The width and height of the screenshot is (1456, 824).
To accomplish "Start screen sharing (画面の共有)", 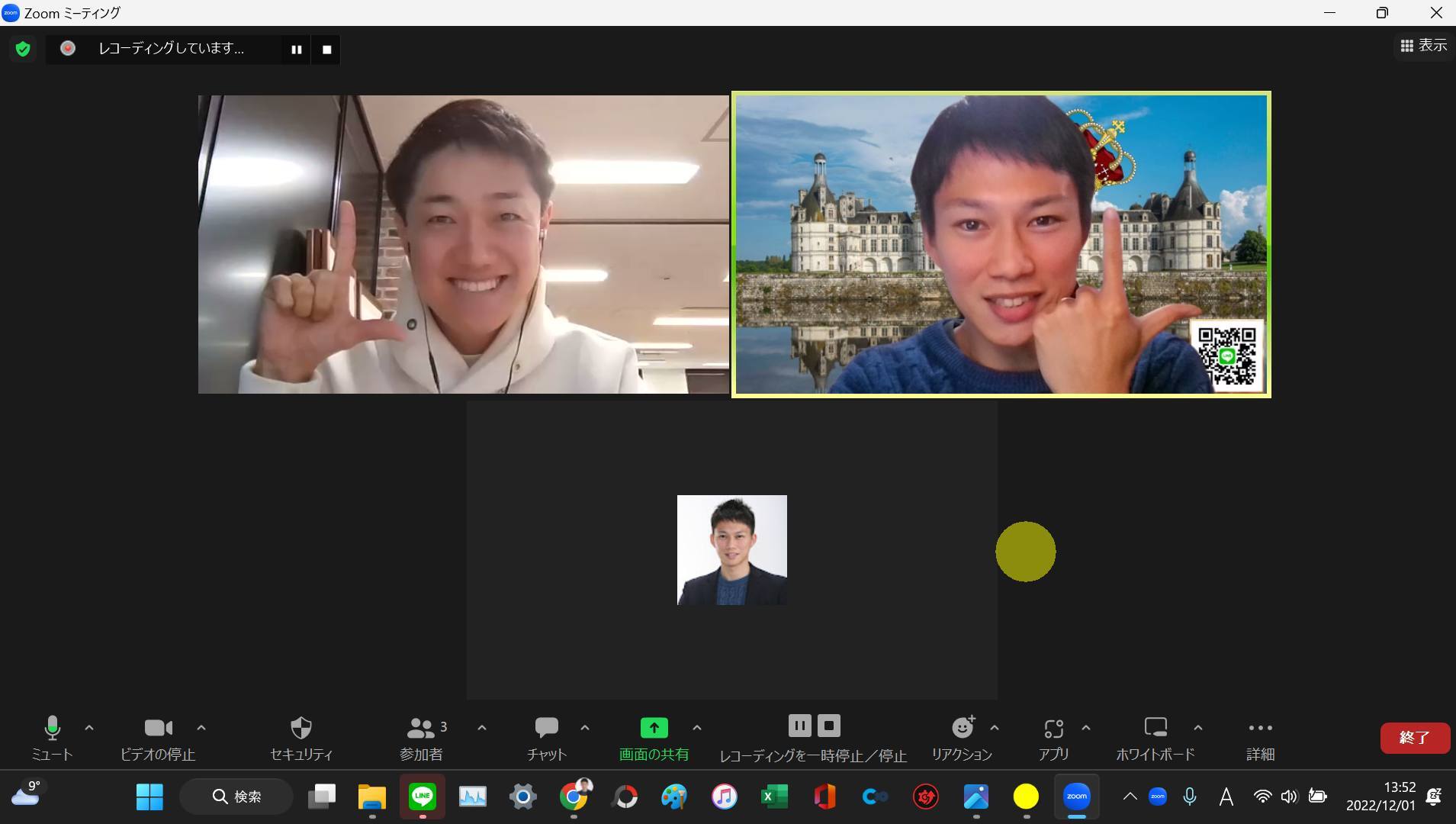I will click(654, 729).
